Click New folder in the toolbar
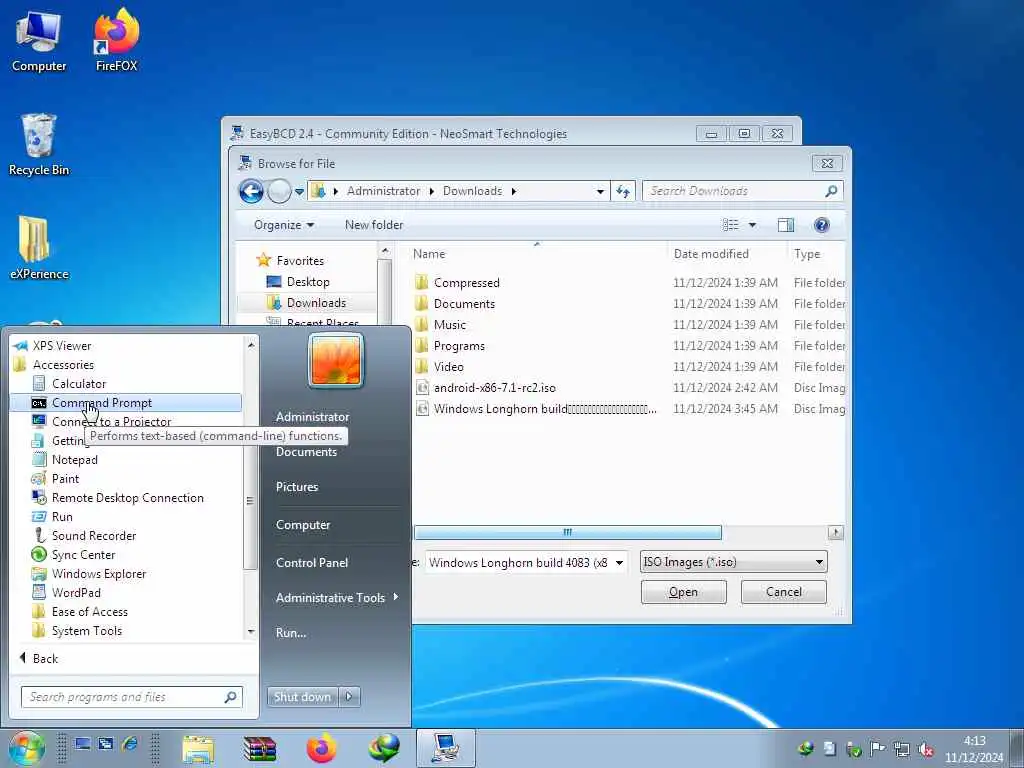Viewport: 1024px width, 768px height. 374,225
